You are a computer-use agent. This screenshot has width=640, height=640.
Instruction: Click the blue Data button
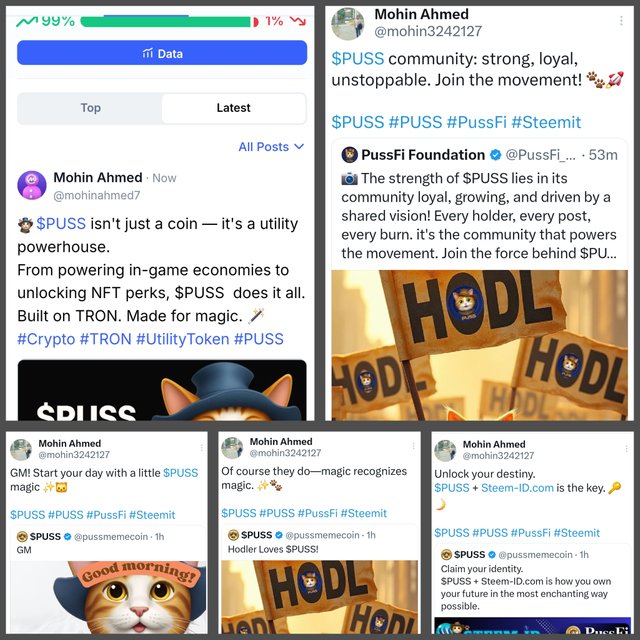click(x=162, y=53)
